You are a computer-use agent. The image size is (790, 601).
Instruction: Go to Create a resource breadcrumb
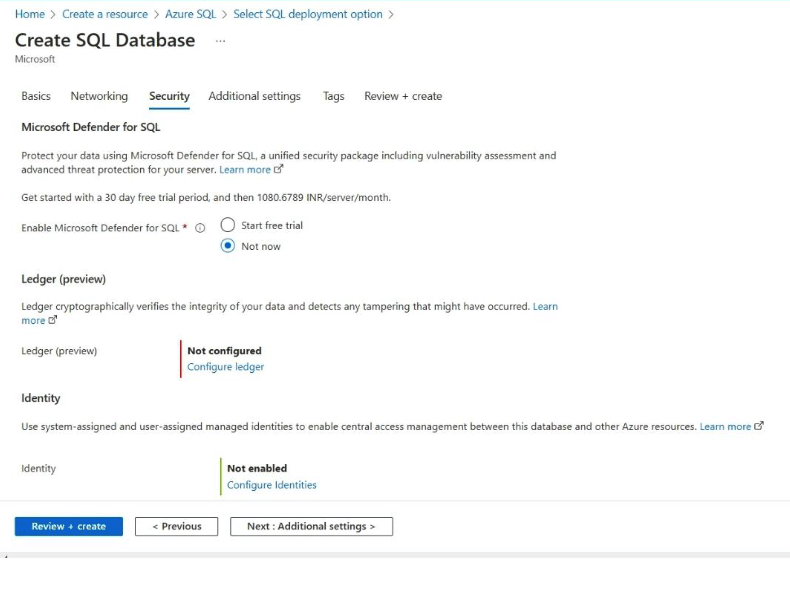tap(105, 14)
